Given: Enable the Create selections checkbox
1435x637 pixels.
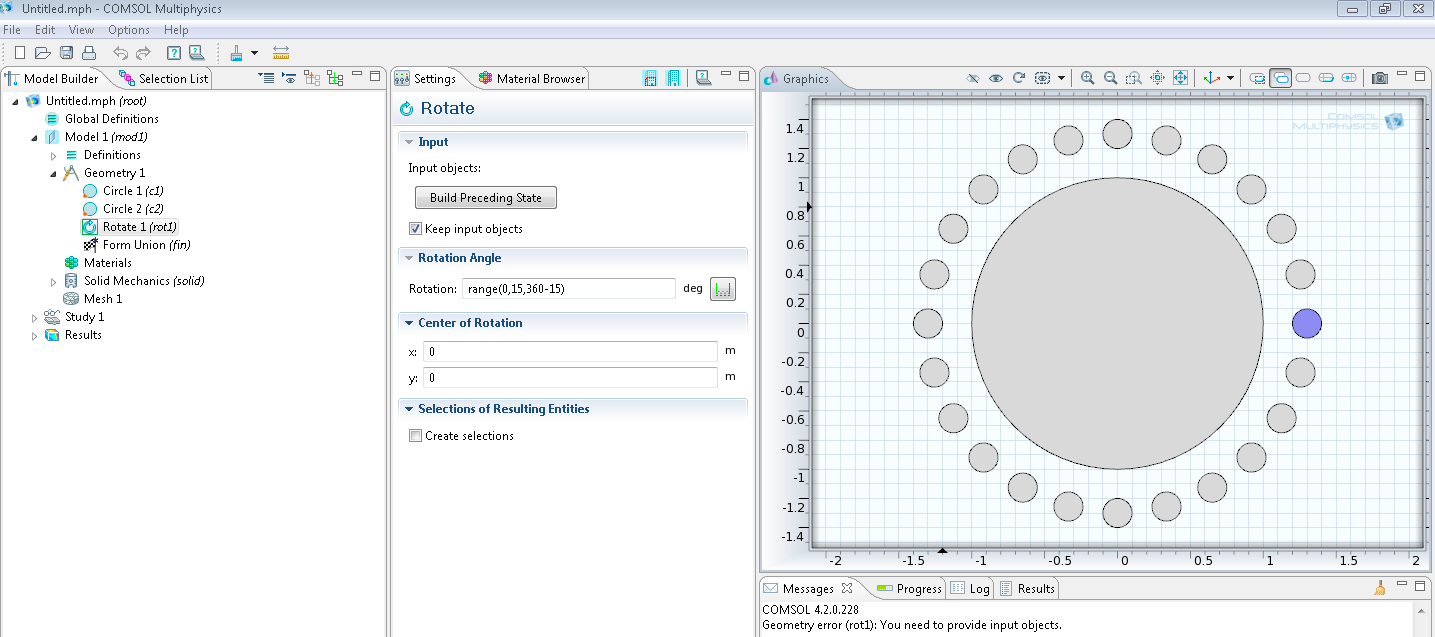Looking at the screenshot, I should (x=415, y=436).
